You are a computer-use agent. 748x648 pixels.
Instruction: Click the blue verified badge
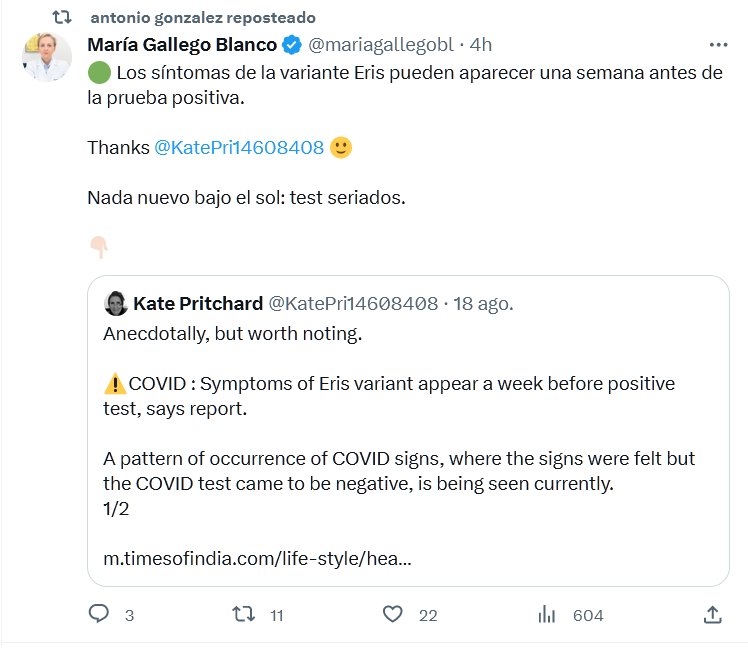(x=291, y=45)
